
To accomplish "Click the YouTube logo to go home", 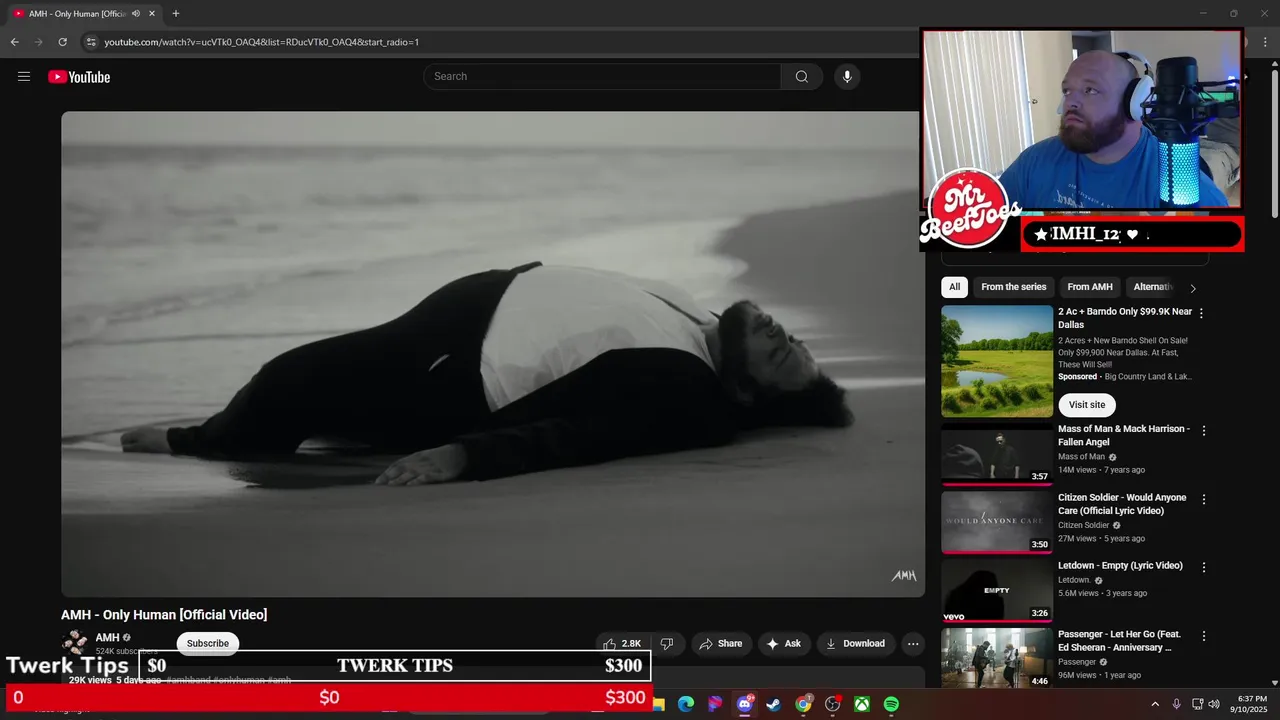I will 79,77.
